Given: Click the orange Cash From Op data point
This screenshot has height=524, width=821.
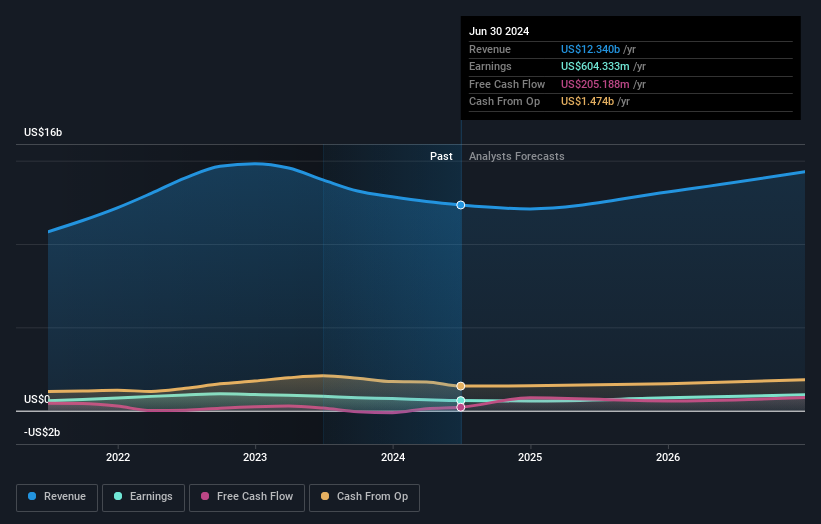Looking at the screenshot, I should point(461,386).
